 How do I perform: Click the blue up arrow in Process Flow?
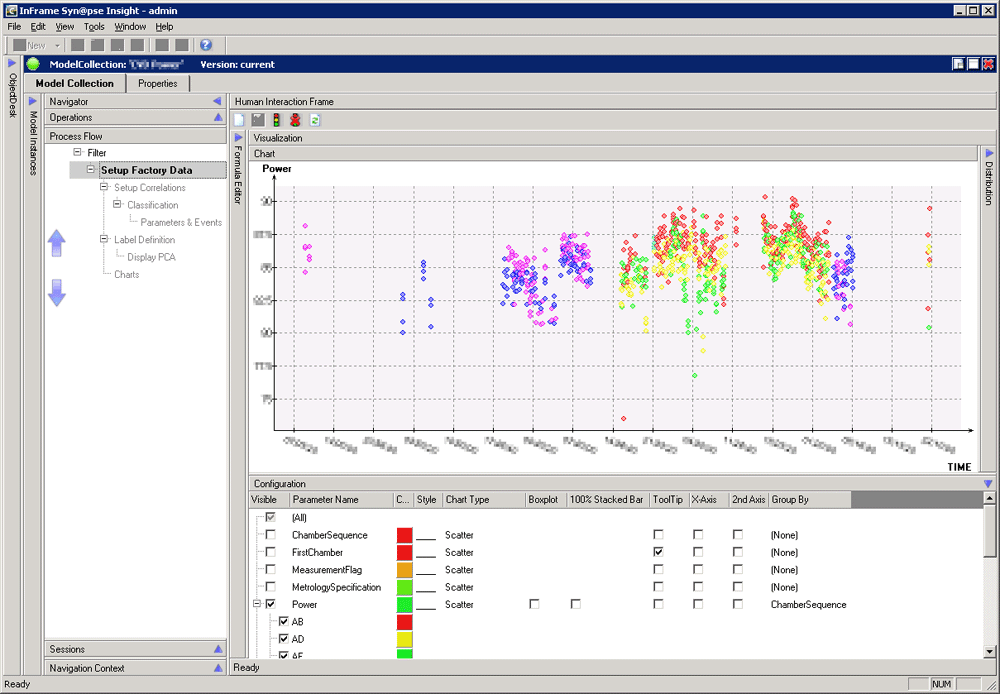[57, 243]
